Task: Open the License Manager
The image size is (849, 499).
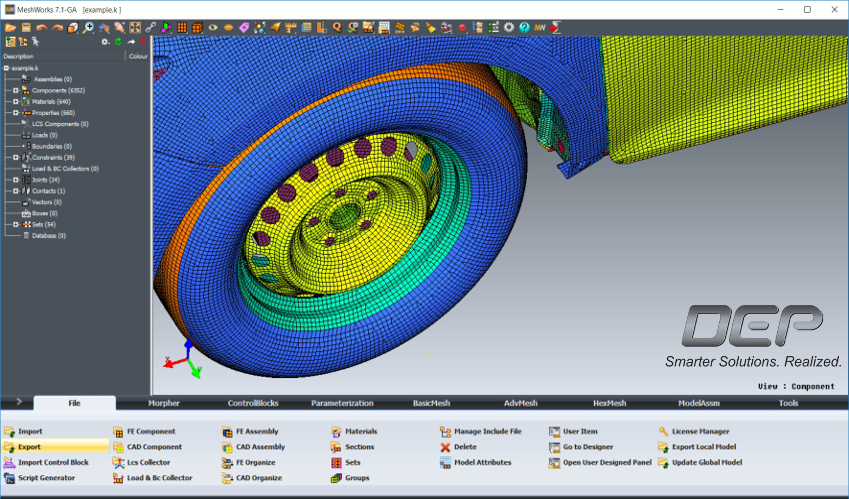Action: pos(694,431)
